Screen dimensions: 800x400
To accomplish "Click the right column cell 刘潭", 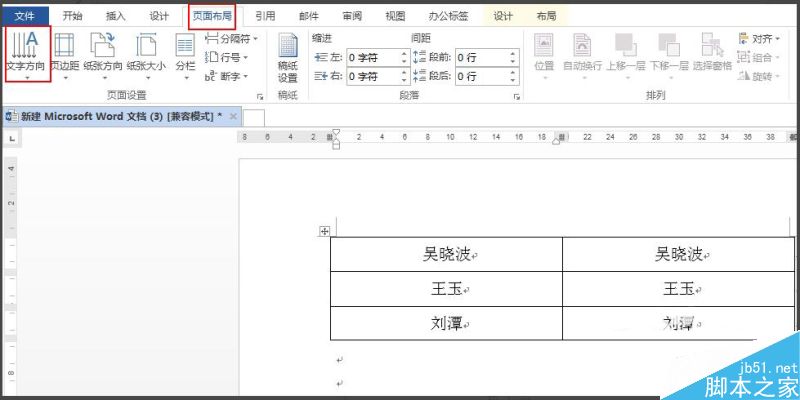I will click(x=679, y=323).
